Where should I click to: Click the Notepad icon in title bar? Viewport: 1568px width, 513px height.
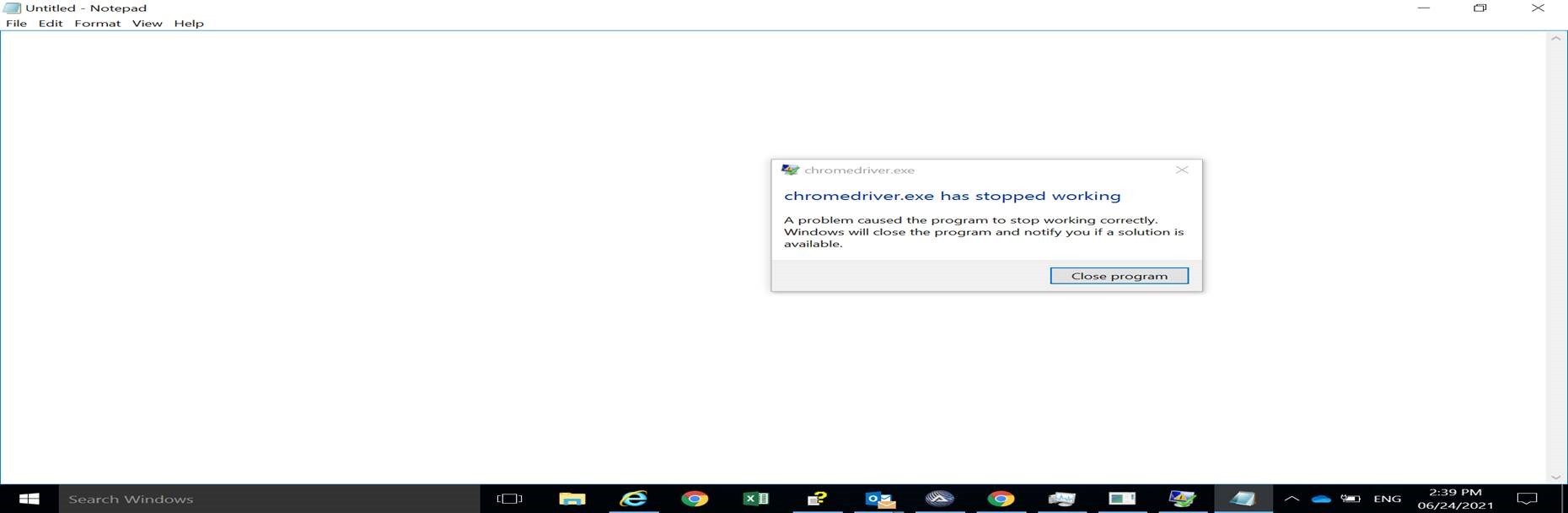(12, 8)
